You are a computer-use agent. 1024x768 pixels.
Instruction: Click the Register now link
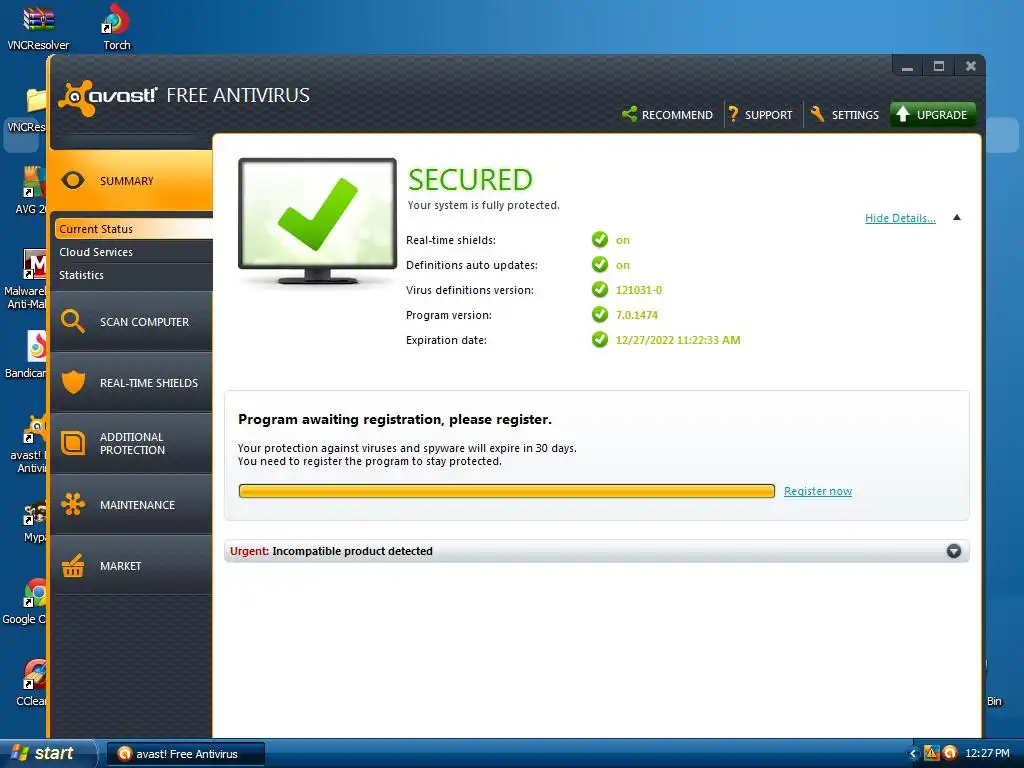[x=818, y=491]
